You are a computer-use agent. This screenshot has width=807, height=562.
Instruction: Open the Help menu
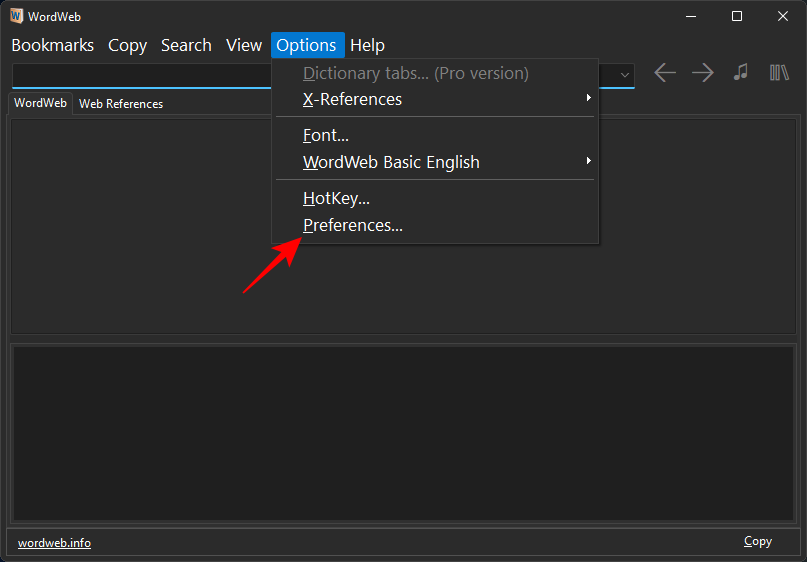point(367,45)
